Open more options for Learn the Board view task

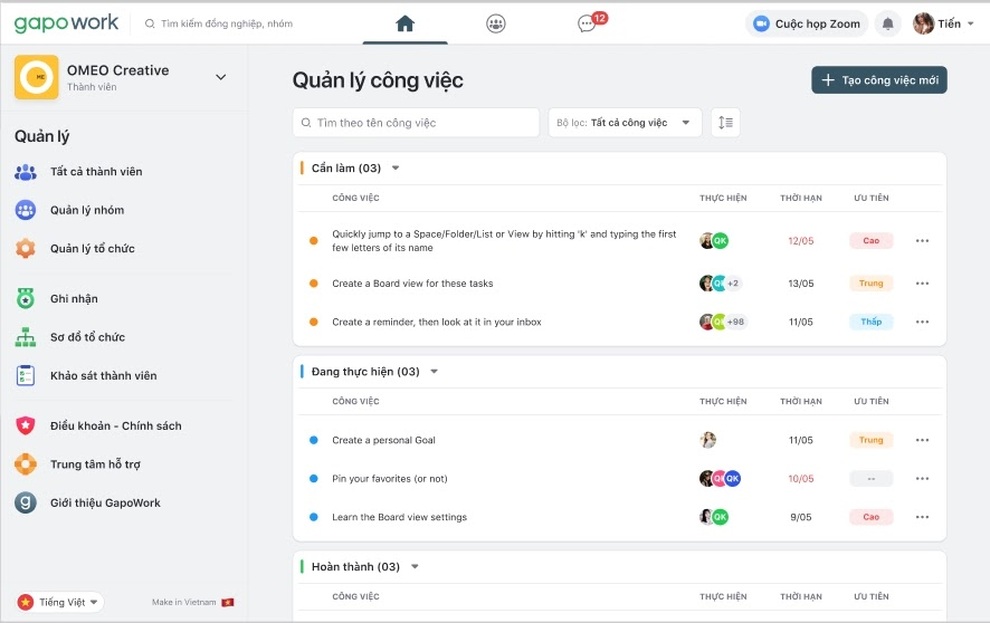pyautogui.click(x=922, y=517)
